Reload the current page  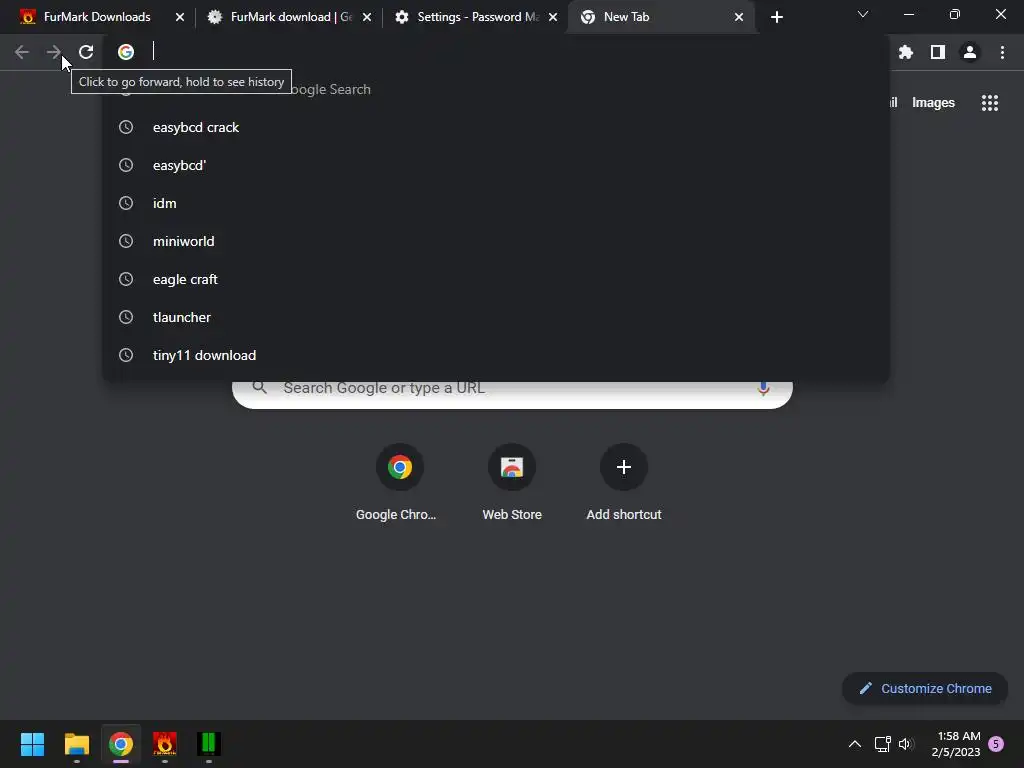(86, 52)
